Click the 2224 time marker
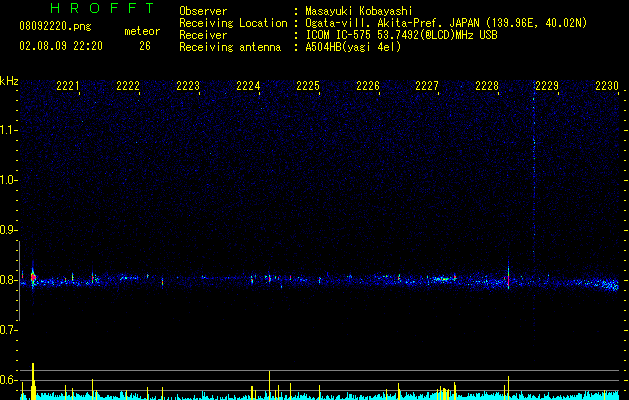629x400 pixels. (x=248, y=86)
